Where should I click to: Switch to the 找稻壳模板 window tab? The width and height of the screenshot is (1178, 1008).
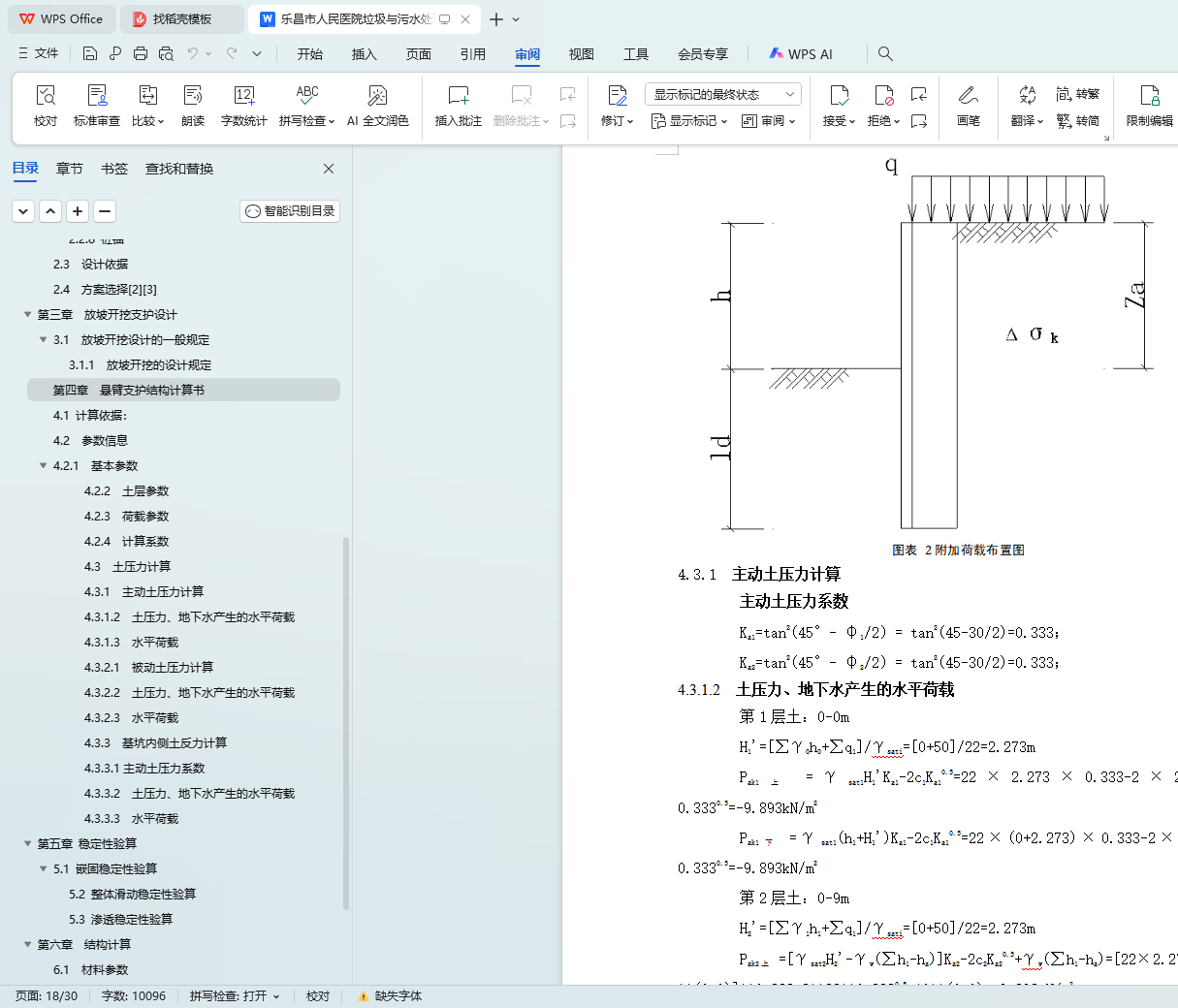click(182, 19)
